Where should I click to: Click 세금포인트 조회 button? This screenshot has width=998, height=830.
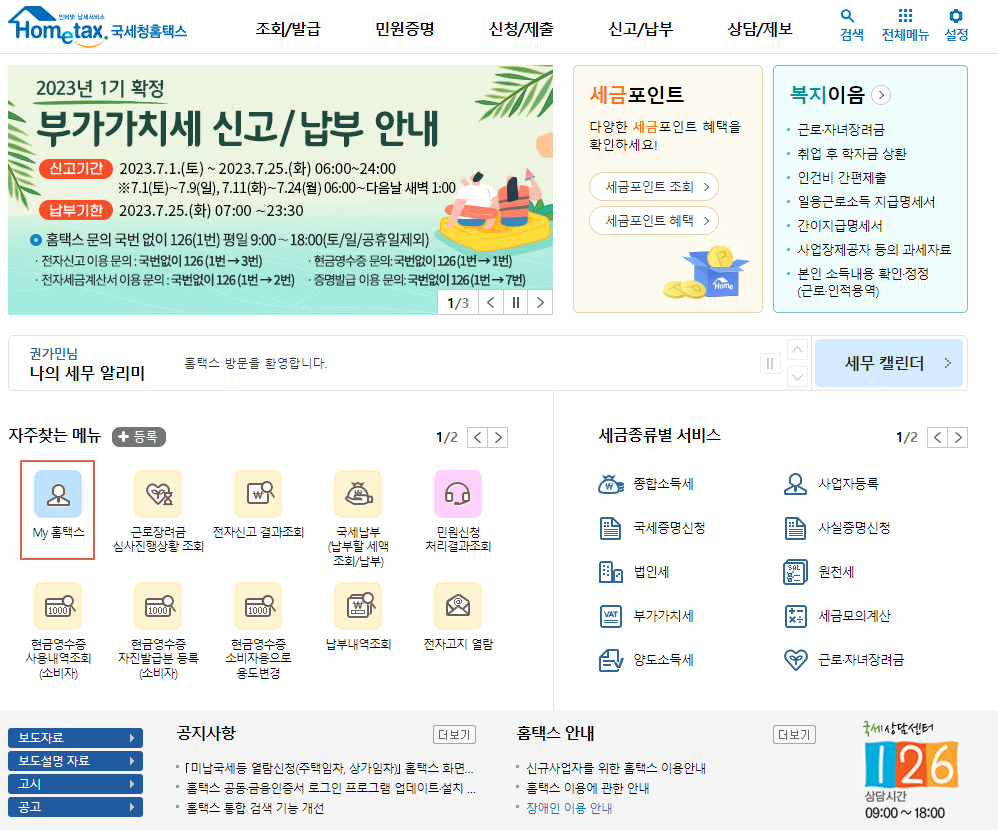(654, 186)
